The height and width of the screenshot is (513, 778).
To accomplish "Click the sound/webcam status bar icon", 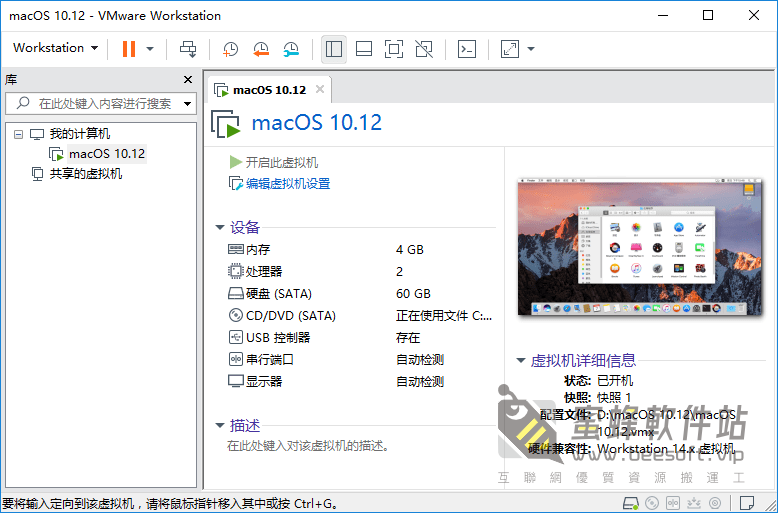I will [715, 503].
